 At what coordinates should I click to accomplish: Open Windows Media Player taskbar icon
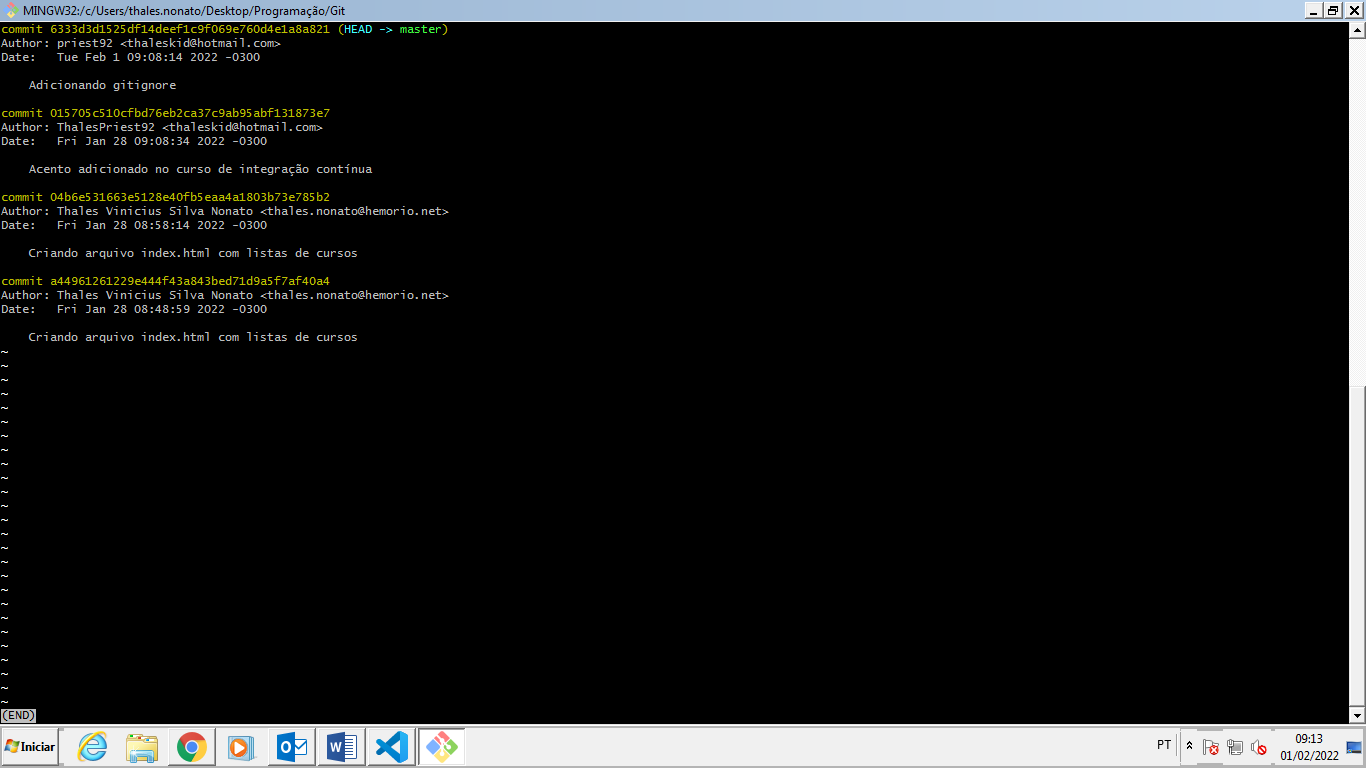pos(241,747)
